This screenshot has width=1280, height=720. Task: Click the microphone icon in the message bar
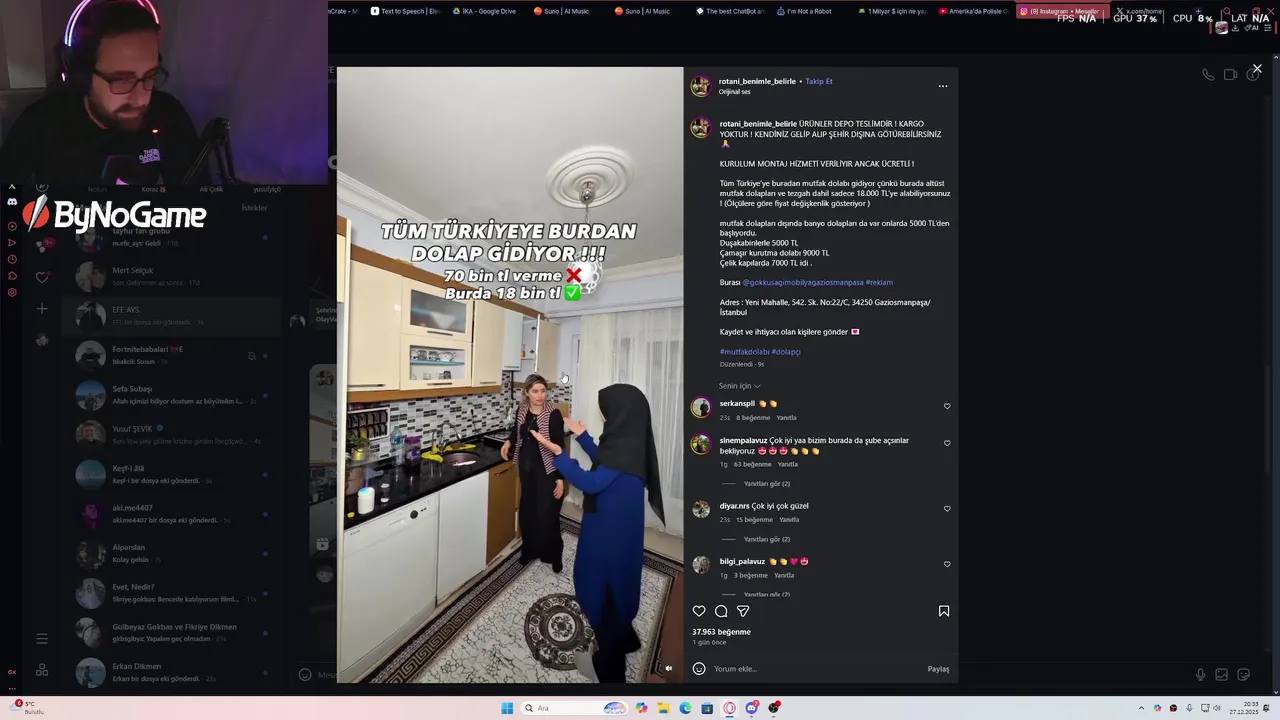point(1200,675)
